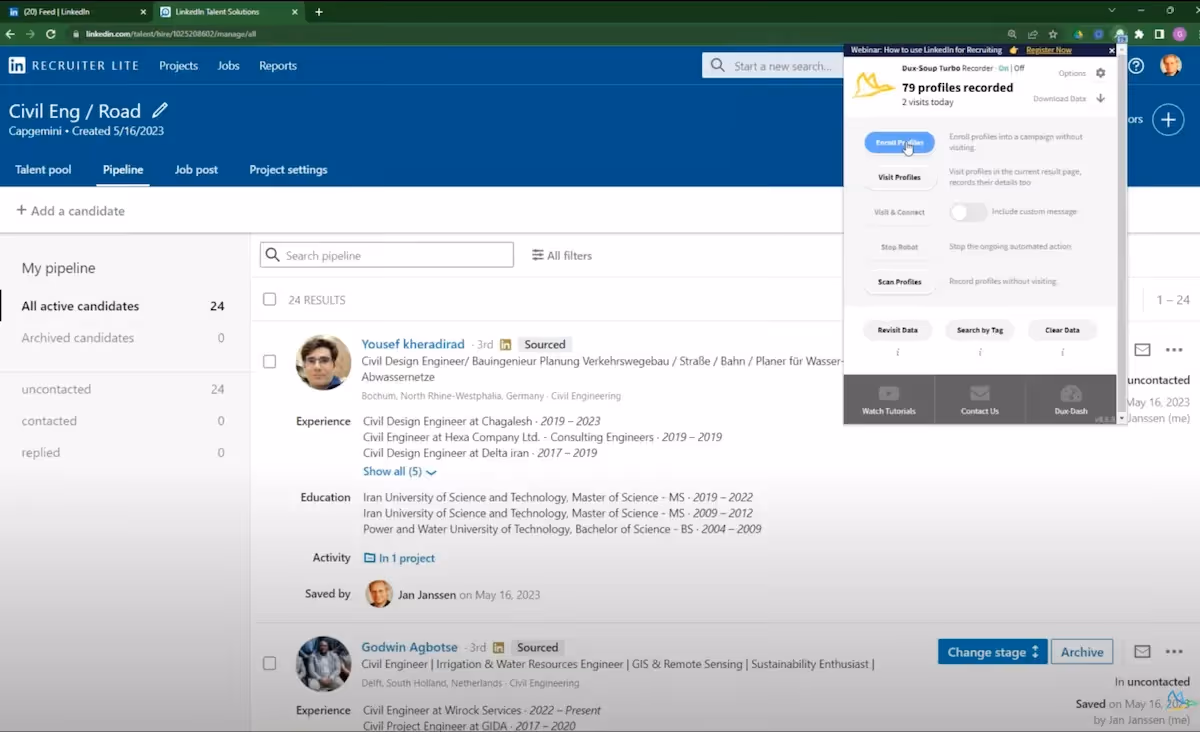The image size is (1200, 732).
Task: Click the Enroll Profiles button
Action: 899,143
